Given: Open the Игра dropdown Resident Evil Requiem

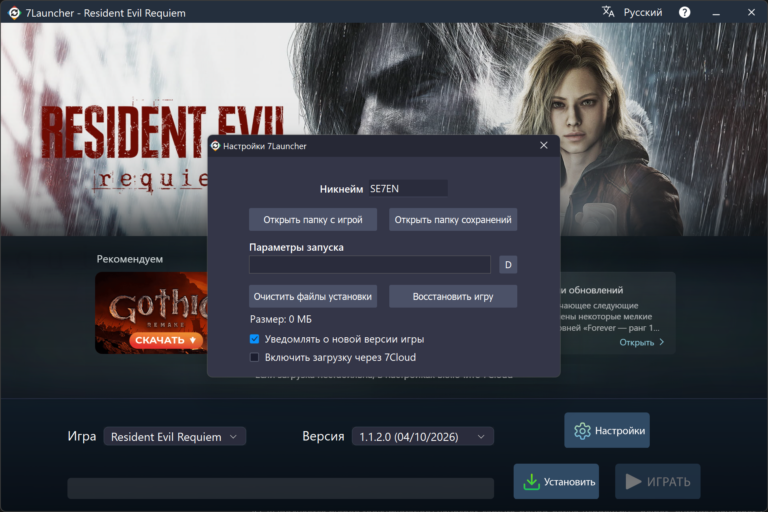Looking at the screenshot, I should 174,437.
